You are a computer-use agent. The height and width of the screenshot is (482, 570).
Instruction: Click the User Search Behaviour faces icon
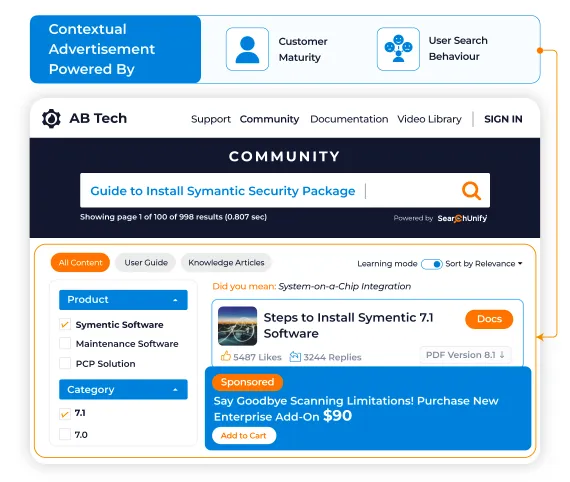(398, 49)
